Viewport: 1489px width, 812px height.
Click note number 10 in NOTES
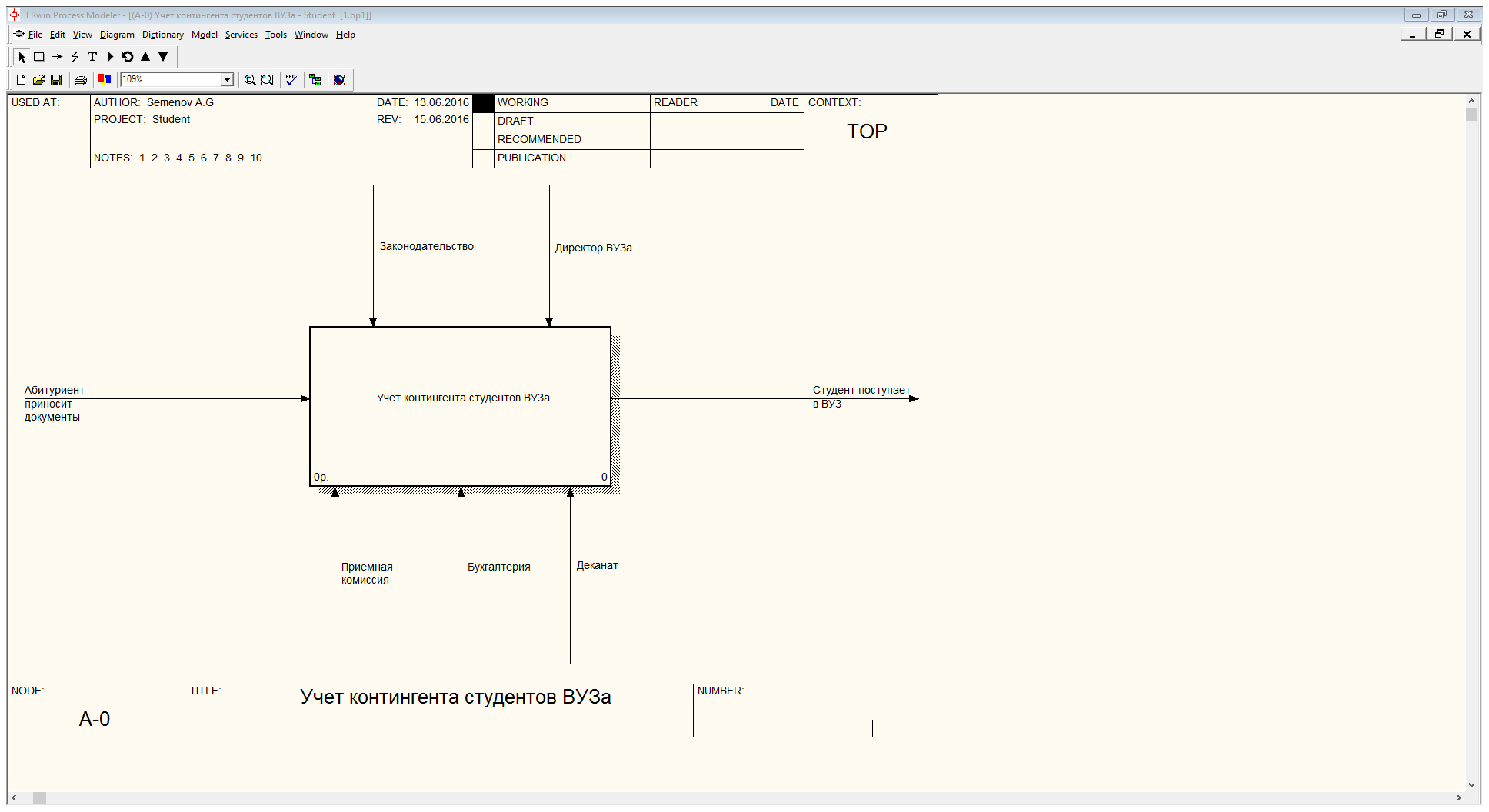256,158
